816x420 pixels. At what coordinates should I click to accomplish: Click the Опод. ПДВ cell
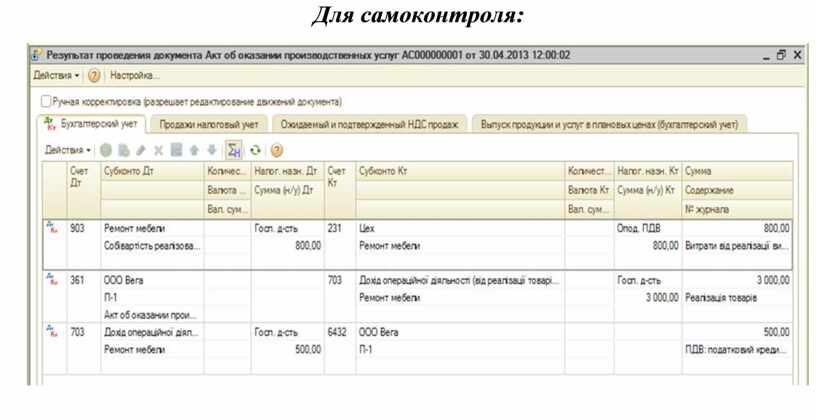click(647, 228)
